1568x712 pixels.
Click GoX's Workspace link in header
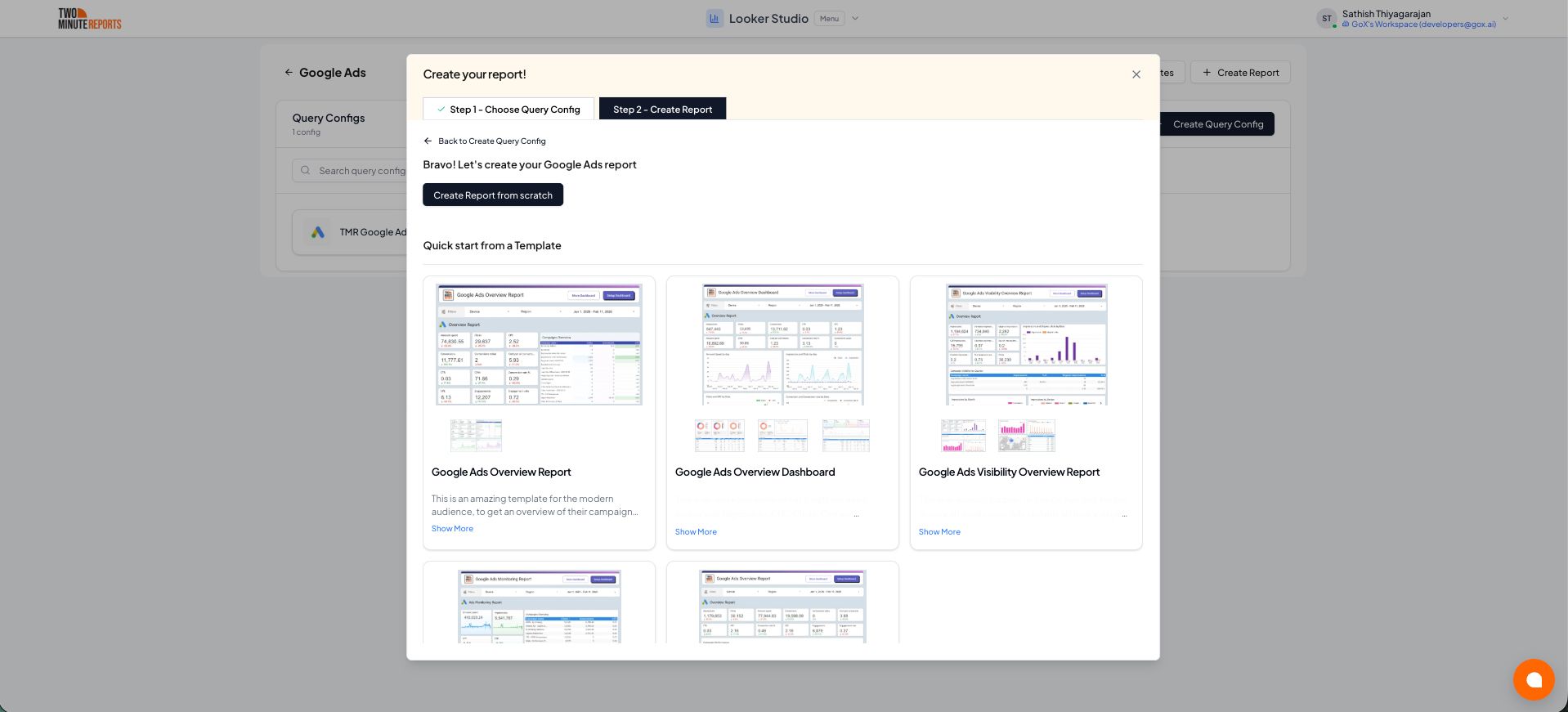[x=1419, y=25]
